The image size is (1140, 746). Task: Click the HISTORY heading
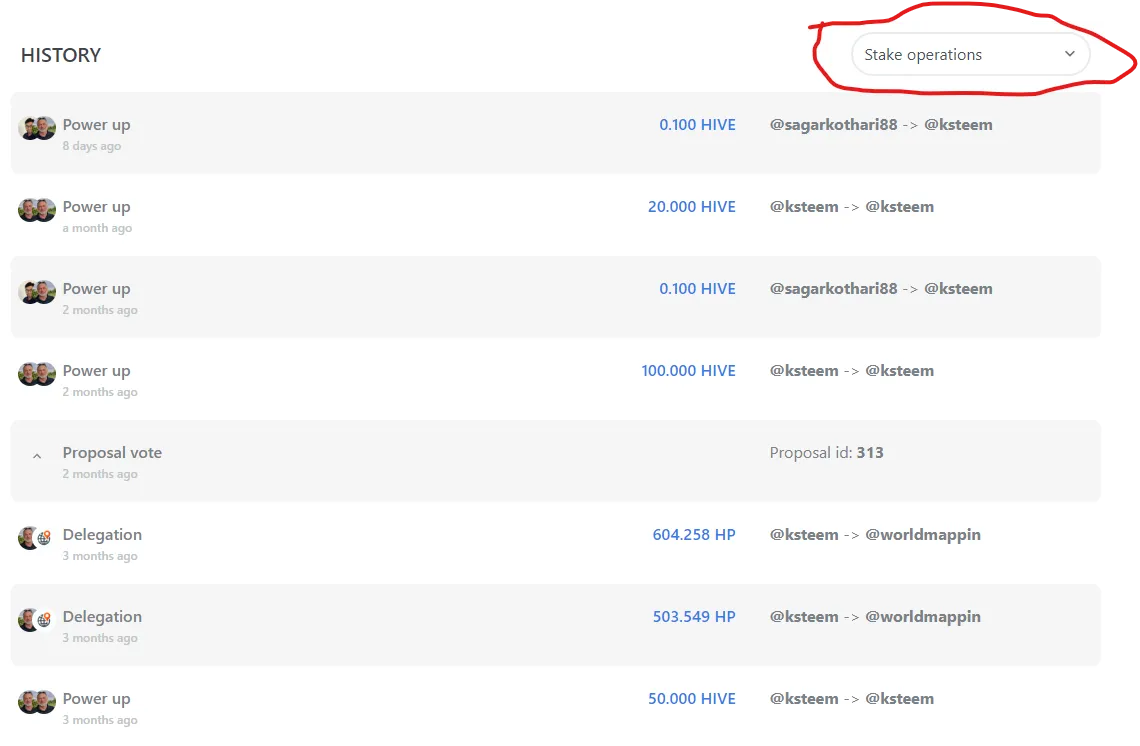[x=61, y=55]
